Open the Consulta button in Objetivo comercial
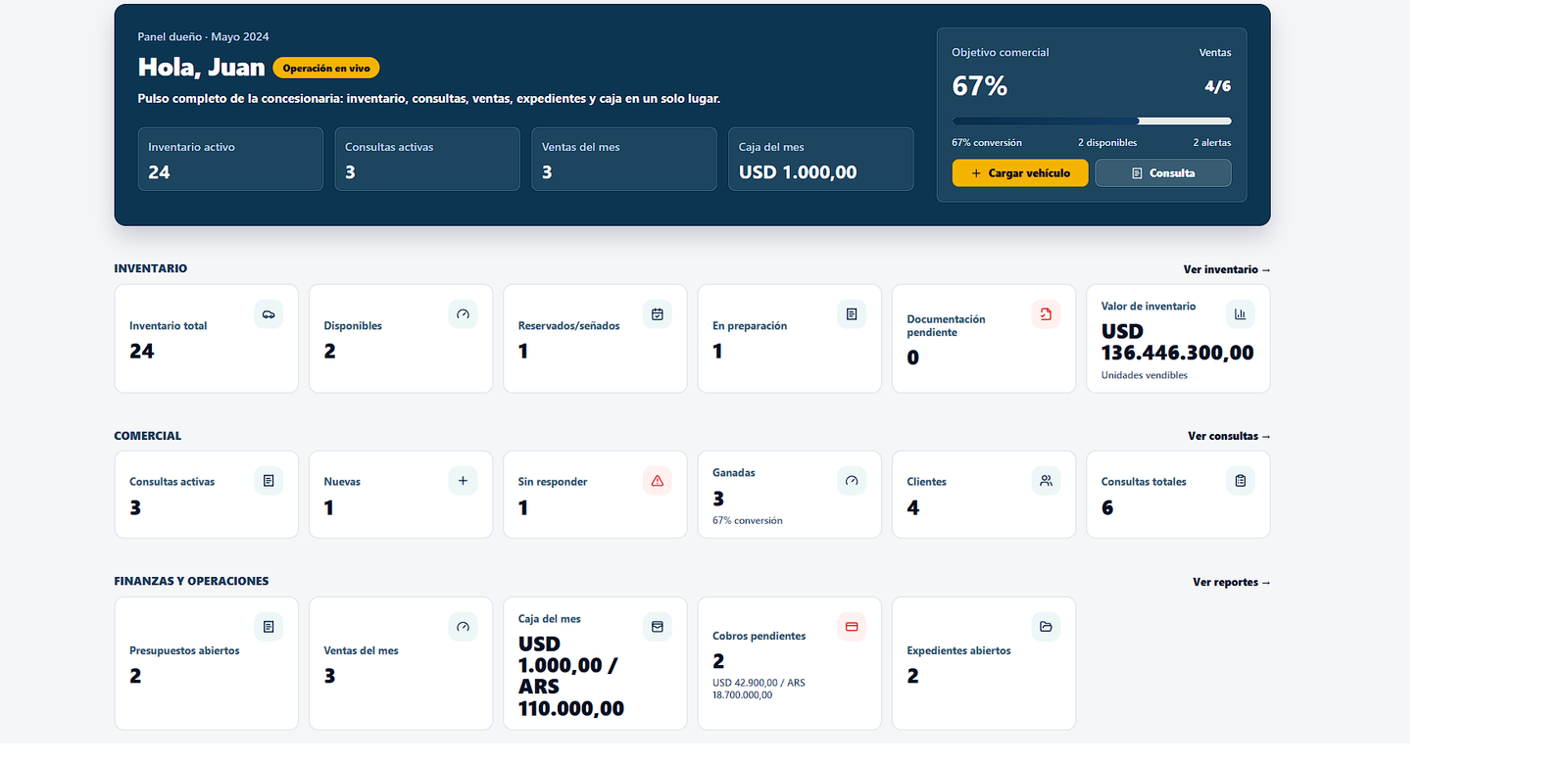This screenshot has height=762, width=1568. pyautogui.click(x=1163, y=173)
